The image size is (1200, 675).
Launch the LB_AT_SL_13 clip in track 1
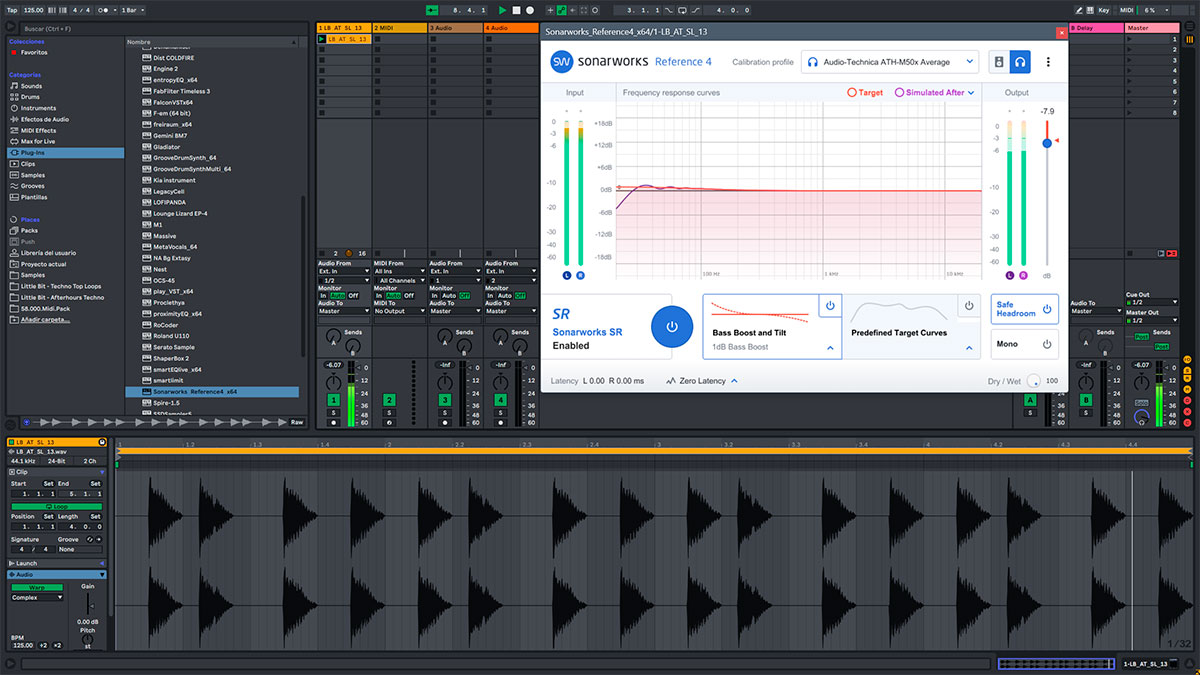[x=321, y=39]
